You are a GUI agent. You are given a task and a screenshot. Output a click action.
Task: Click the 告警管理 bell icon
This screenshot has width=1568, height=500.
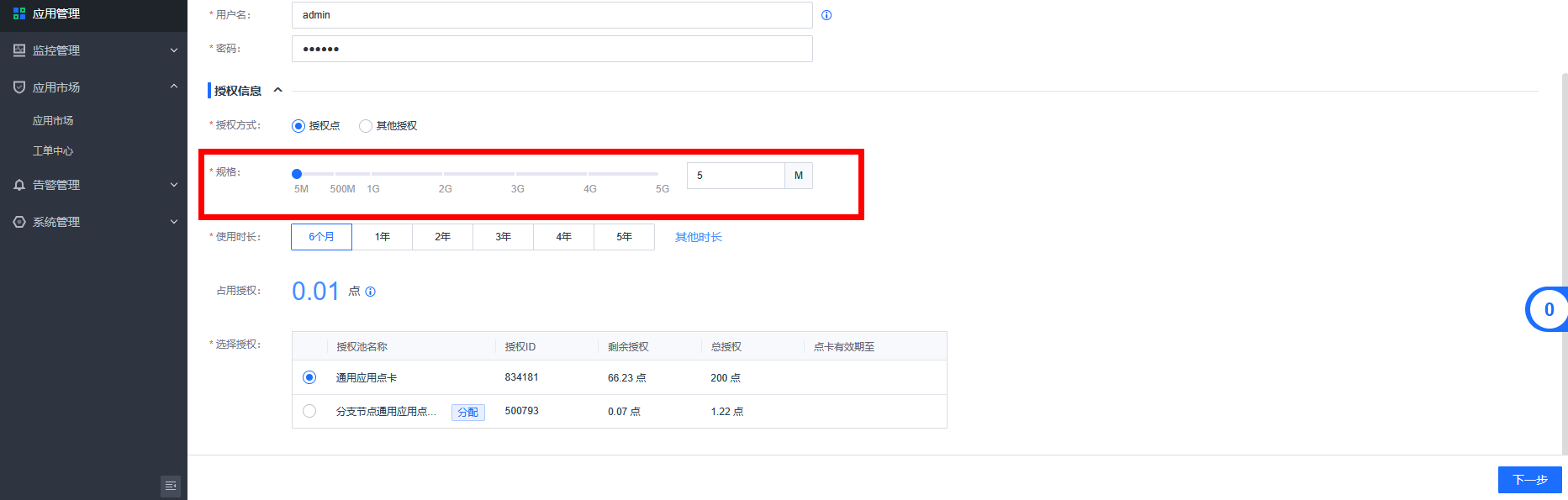pos(19,185)
